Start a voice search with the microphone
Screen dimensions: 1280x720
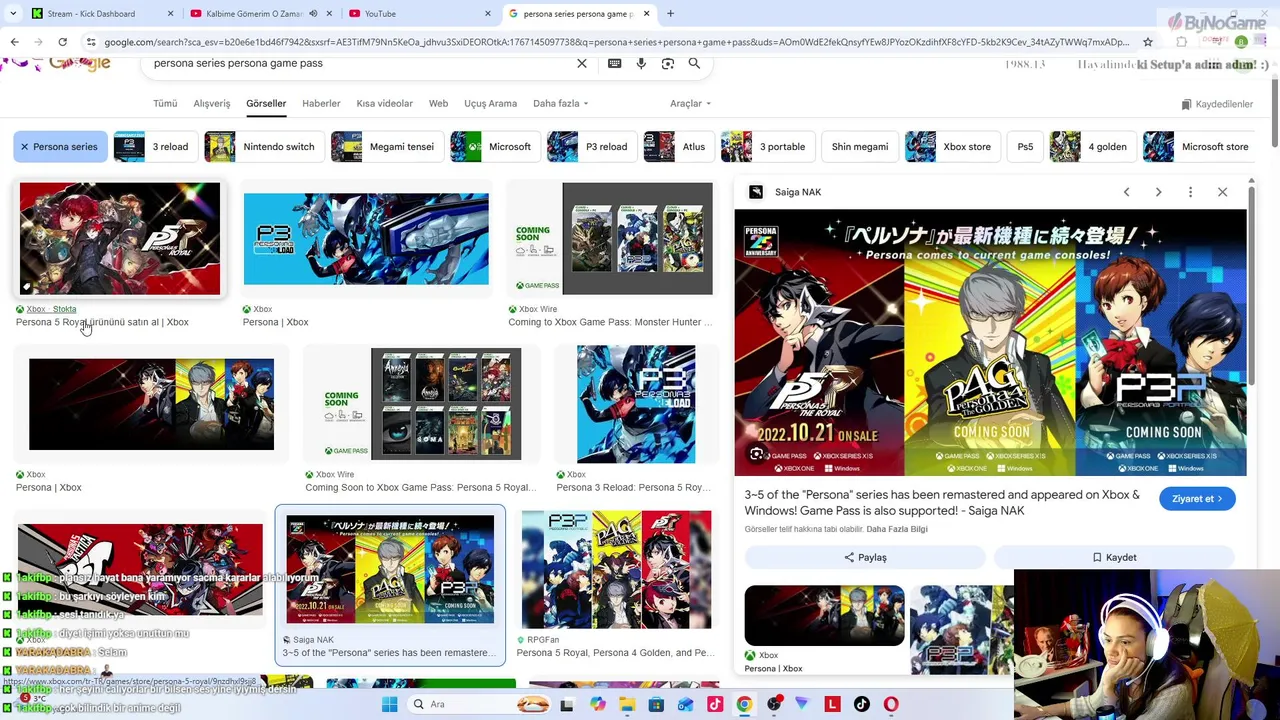(641, 63)
